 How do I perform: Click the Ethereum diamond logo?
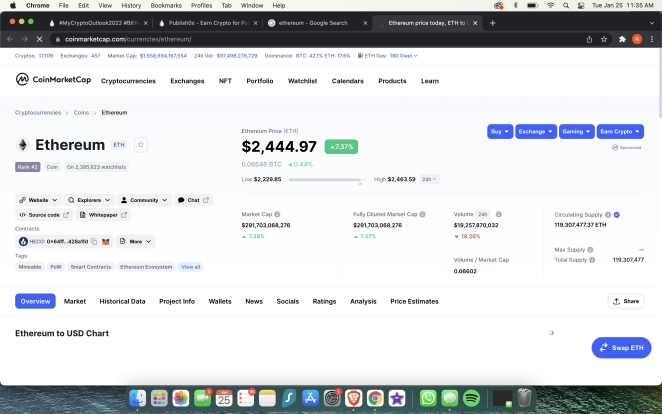point(23,145)
